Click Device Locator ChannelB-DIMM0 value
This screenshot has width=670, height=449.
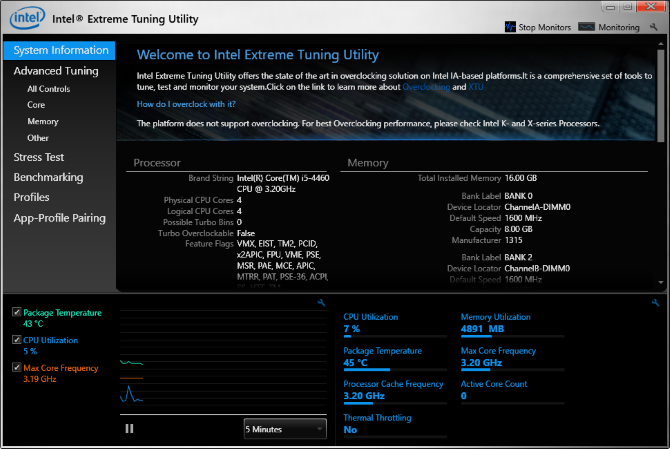[537, 269]
